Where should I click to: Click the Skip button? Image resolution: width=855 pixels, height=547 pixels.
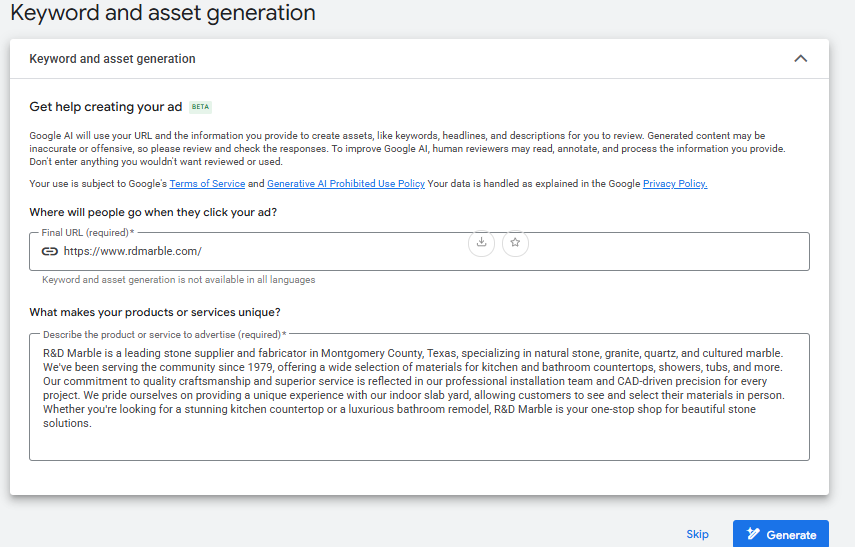coord(697,534)
